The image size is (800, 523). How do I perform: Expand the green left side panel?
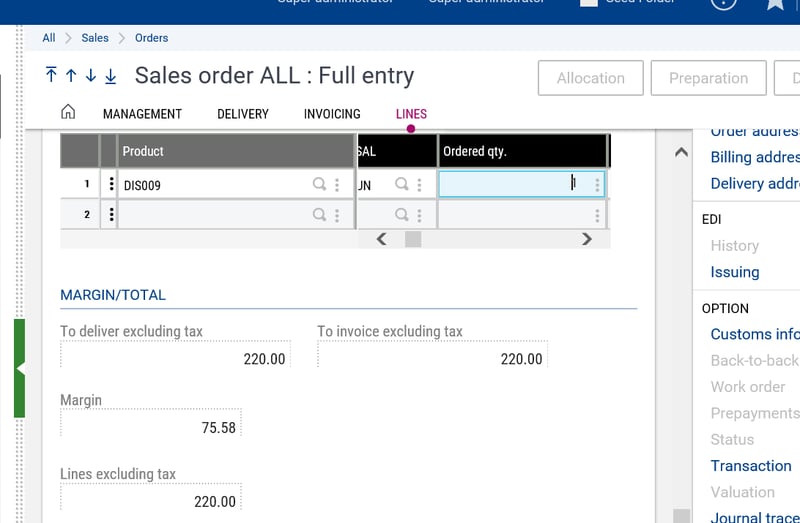tap(19, 368)
